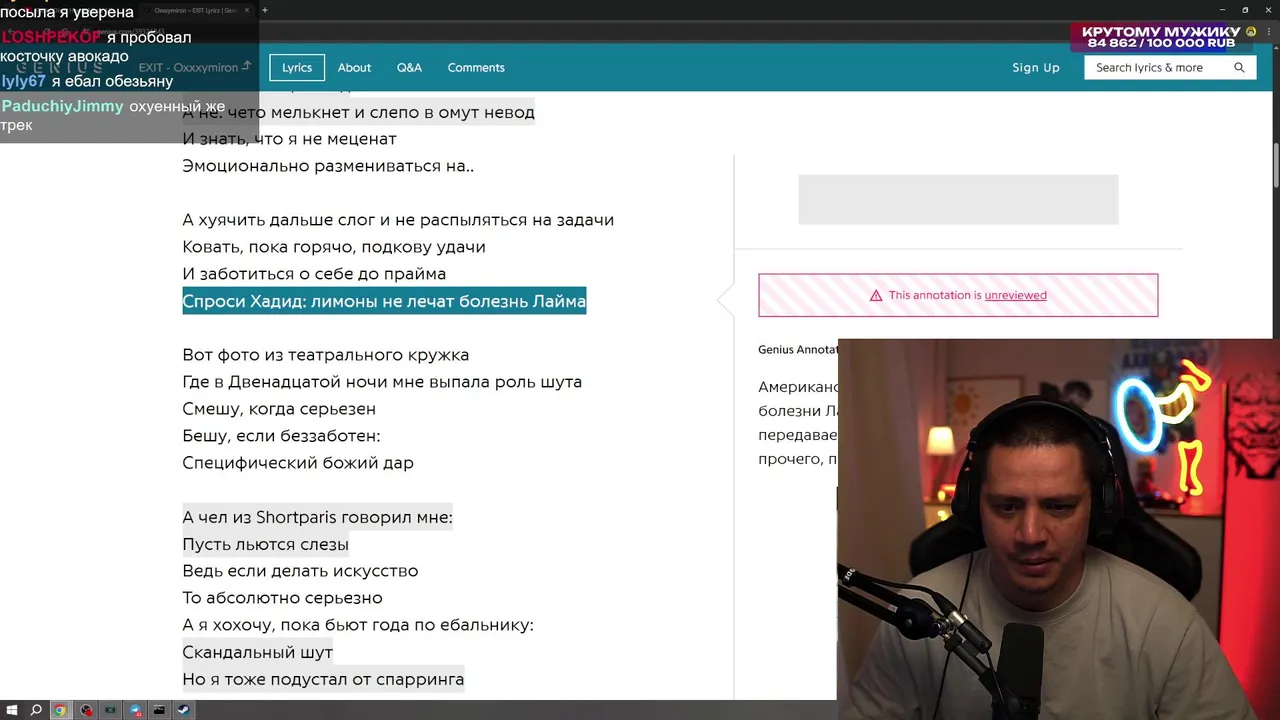
Task: Click text 'Смешу, когда серьезен'
Action: point(279,409)
